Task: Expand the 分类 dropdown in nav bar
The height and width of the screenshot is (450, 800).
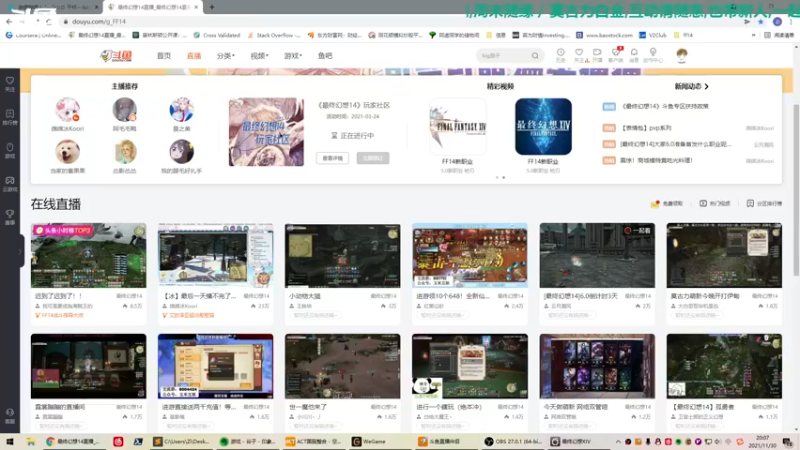Action: pyautogui.click(x=226, y=56)
